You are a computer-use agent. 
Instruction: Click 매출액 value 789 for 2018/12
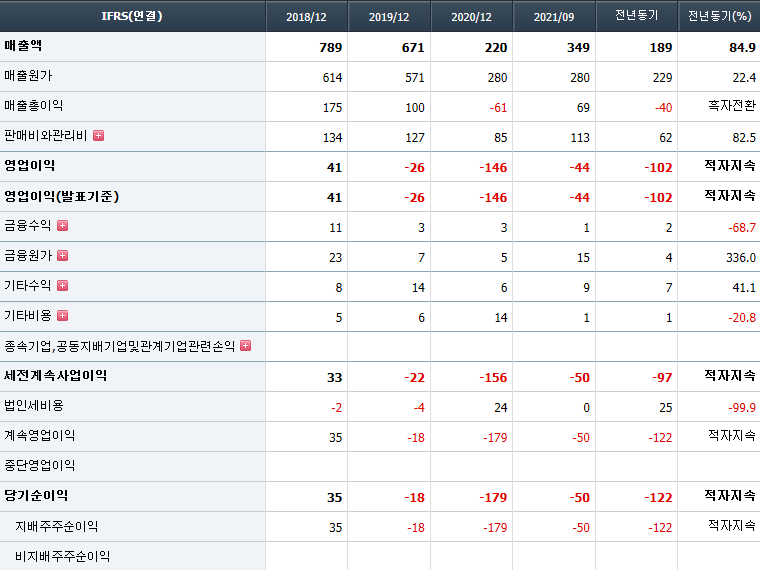pyautogui.click(x=331, y=48)
